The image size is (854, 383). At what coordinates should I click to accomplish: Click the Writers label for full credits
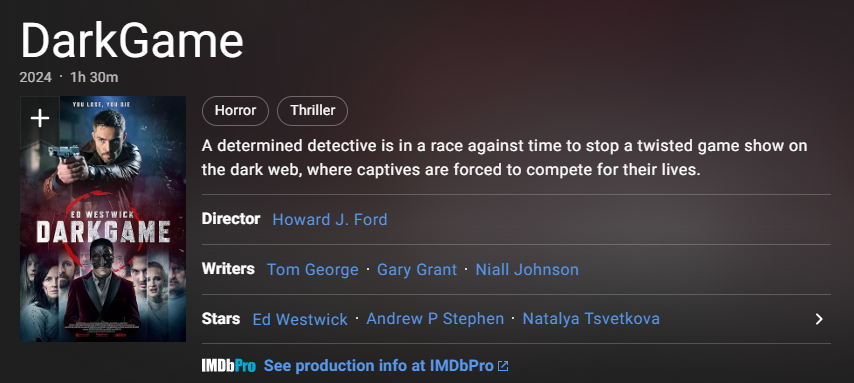pyautogui.click(x=228, y=269)
